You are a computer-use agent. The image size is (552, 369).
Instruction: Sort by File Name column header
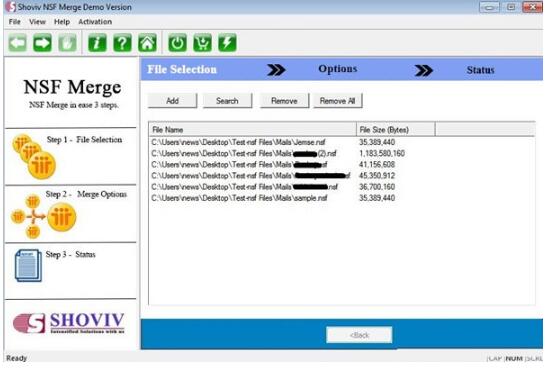pyautogui.click(x=252, y=130)
